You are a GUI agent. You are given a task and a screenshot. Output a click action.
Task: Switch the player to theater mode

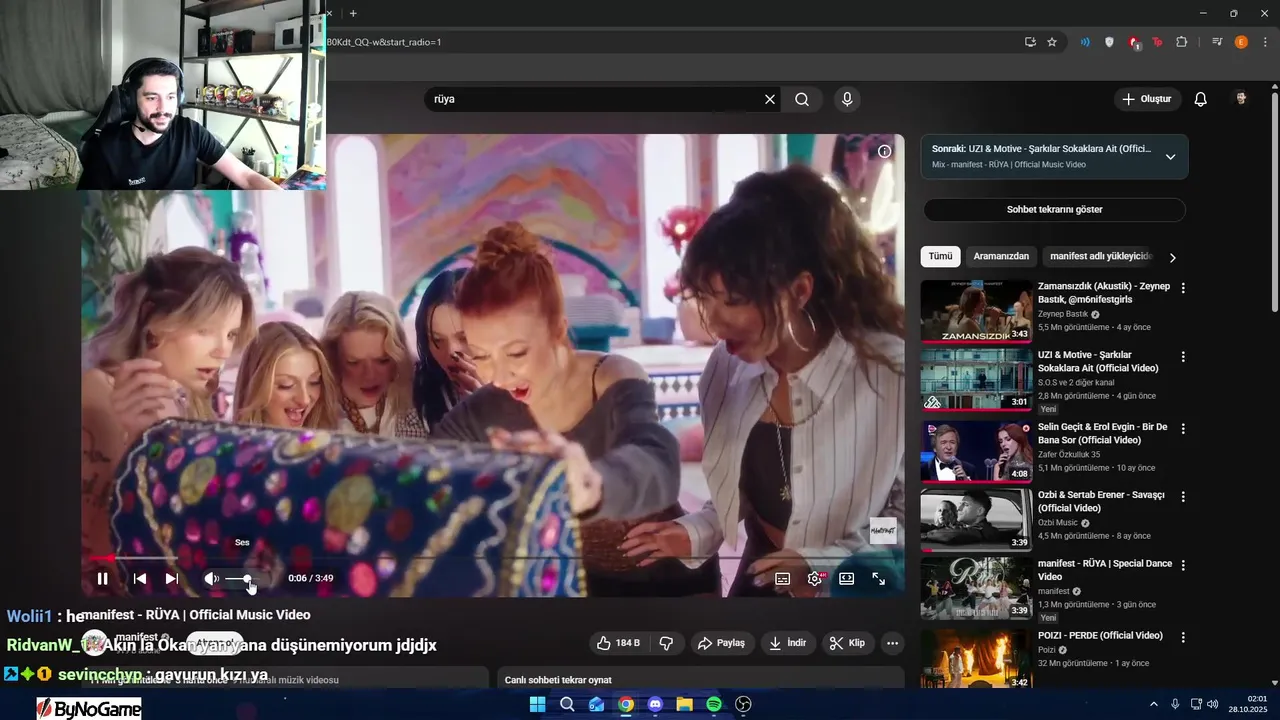coord(846,578)
